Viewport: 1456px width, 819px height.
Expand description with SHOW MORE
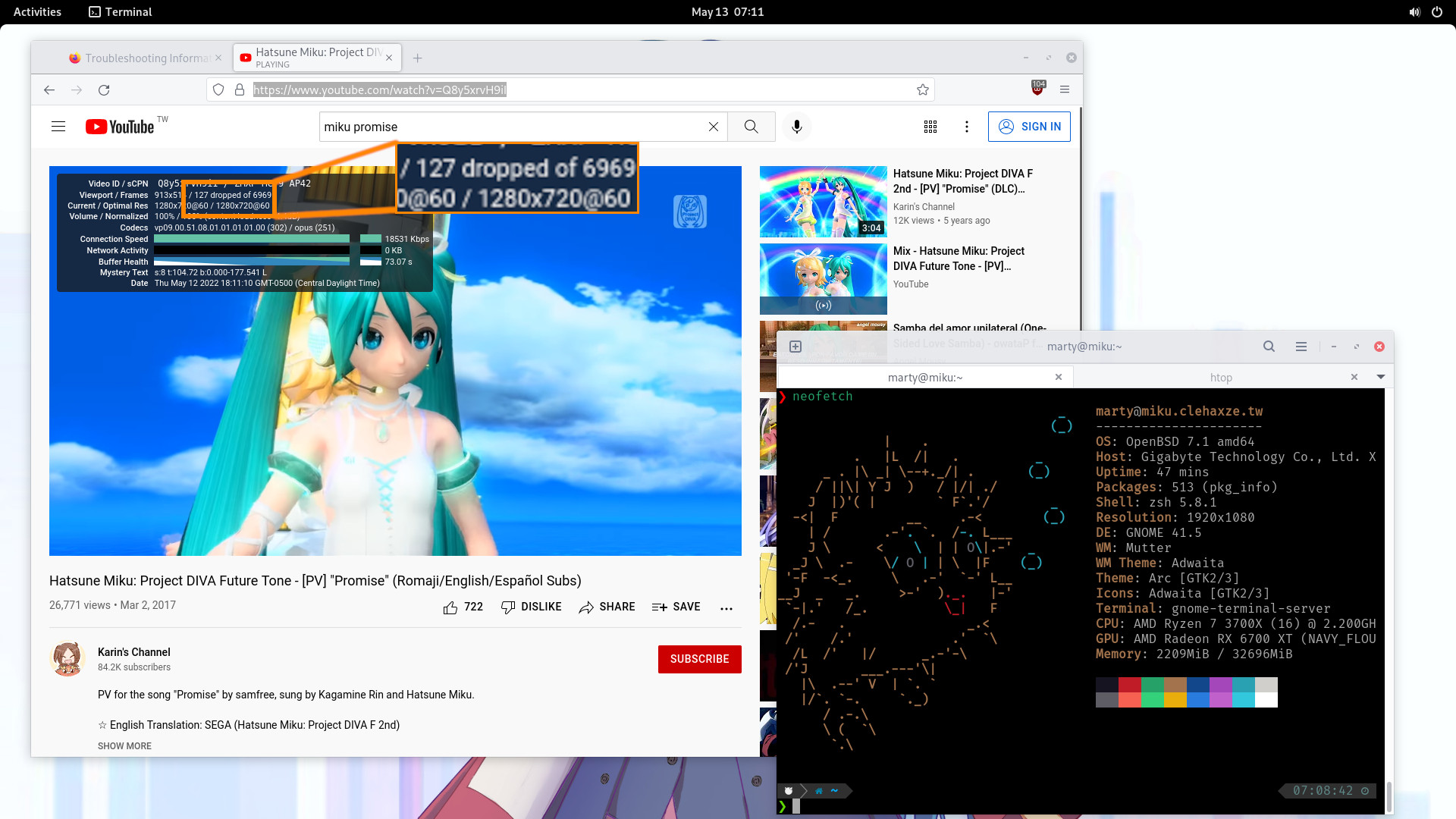(x=124, y=746)
